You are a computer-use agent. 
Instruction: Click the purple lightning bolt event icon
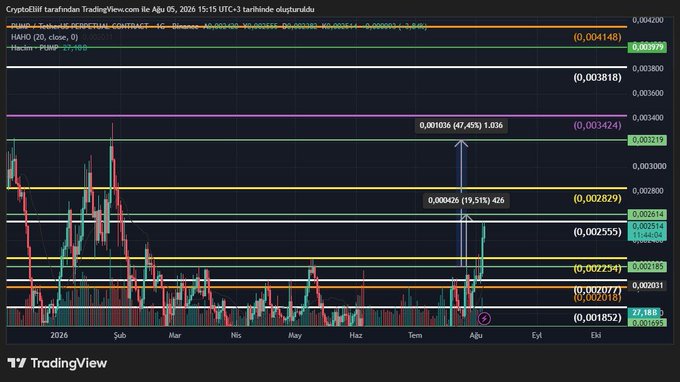tap(484, 319)
